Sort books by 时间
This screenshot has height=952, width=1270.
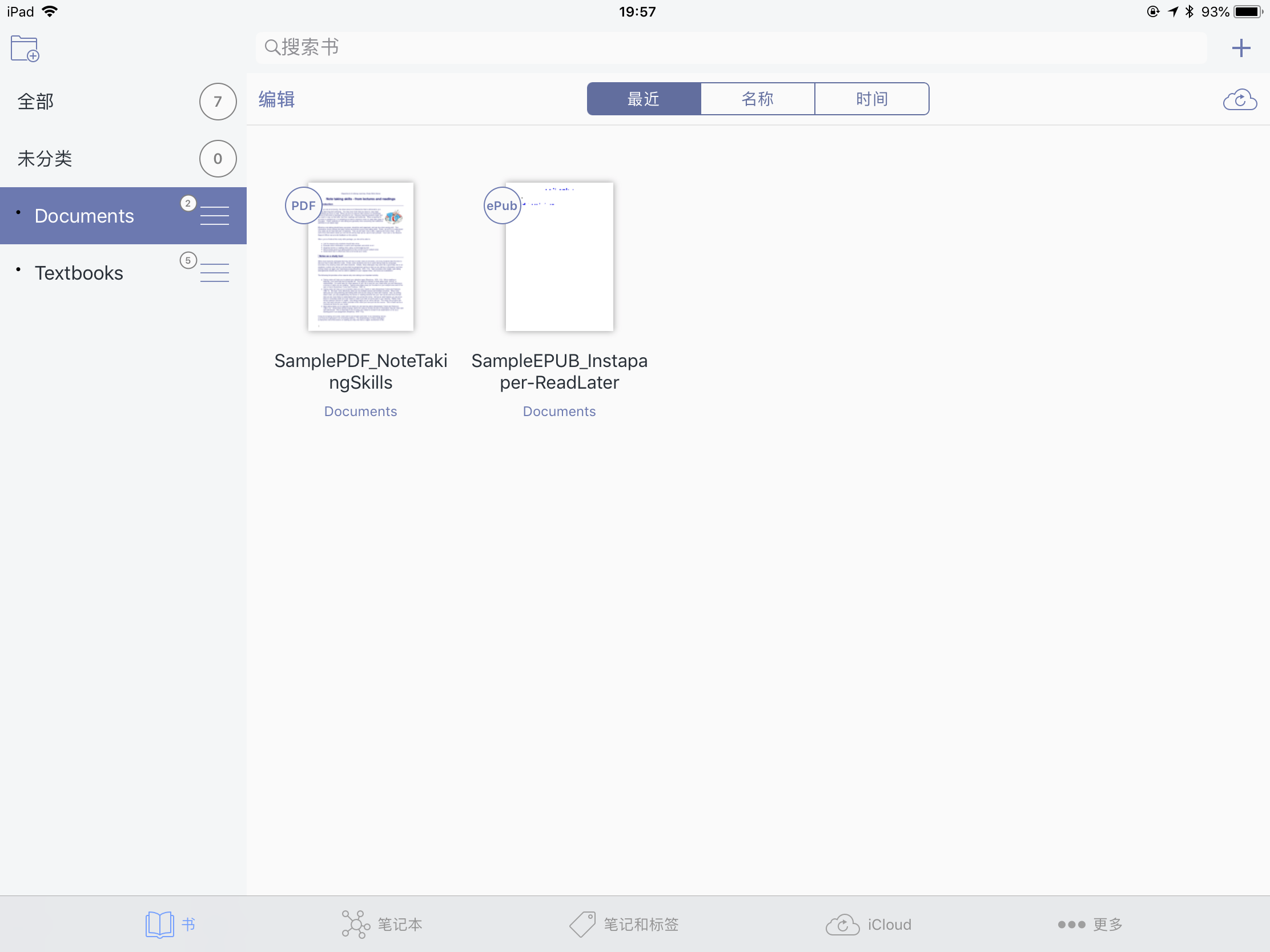point(871,99)
